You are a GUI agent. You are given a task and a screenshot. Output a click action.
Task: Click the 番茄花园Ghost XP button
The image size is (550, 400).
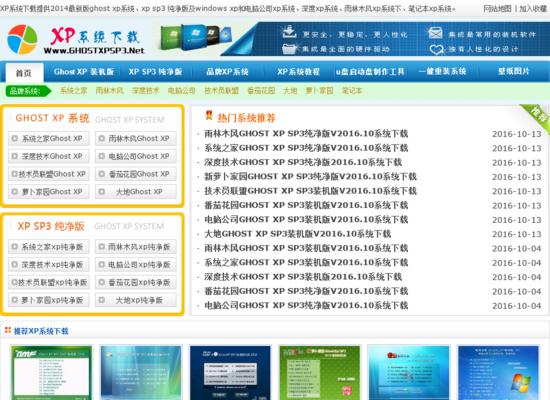tap(136, 174)
